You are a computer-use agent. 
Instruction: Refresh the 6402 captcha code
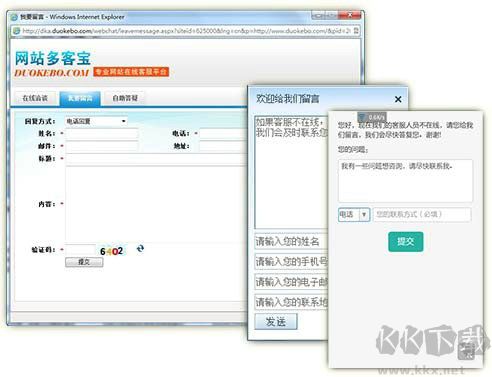coord(140,248)
